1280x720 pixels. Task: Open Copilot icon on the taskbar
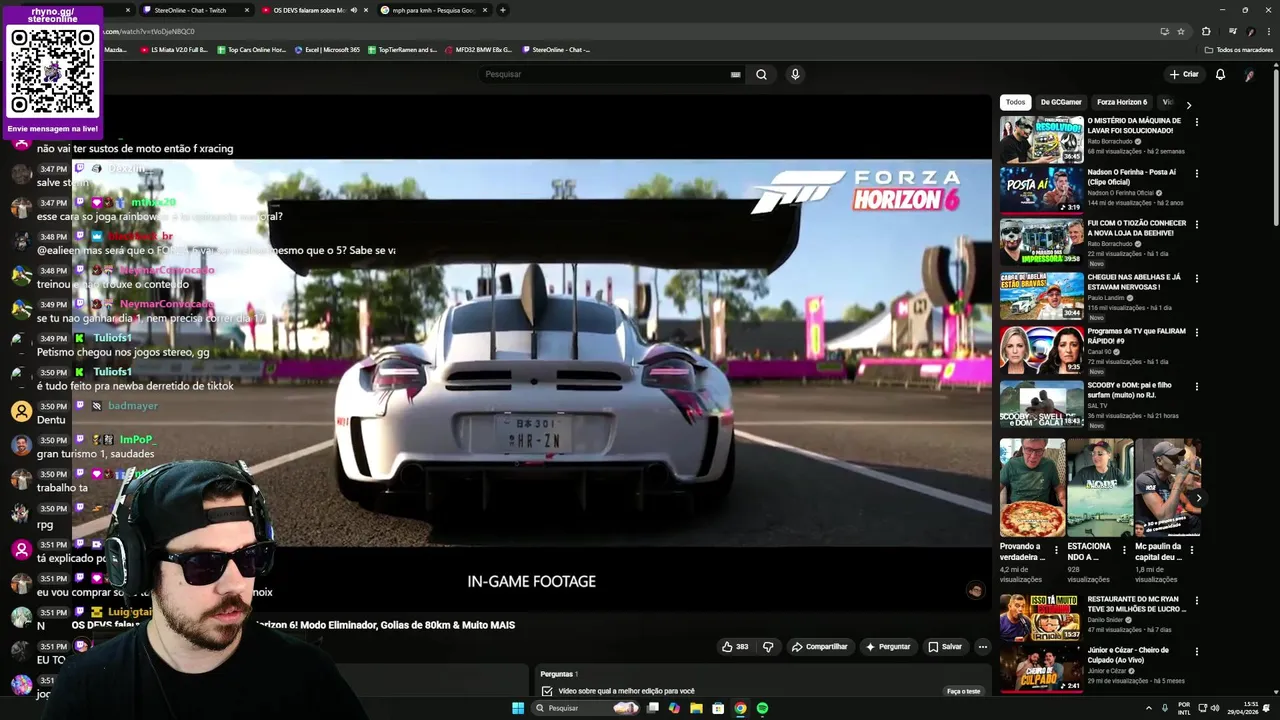(x=674, y=708)
